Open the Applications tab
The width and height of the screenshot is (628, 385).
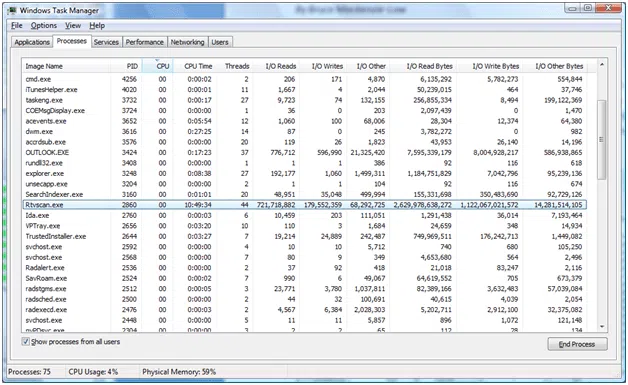pyautogui.click(x=32, y=42)
